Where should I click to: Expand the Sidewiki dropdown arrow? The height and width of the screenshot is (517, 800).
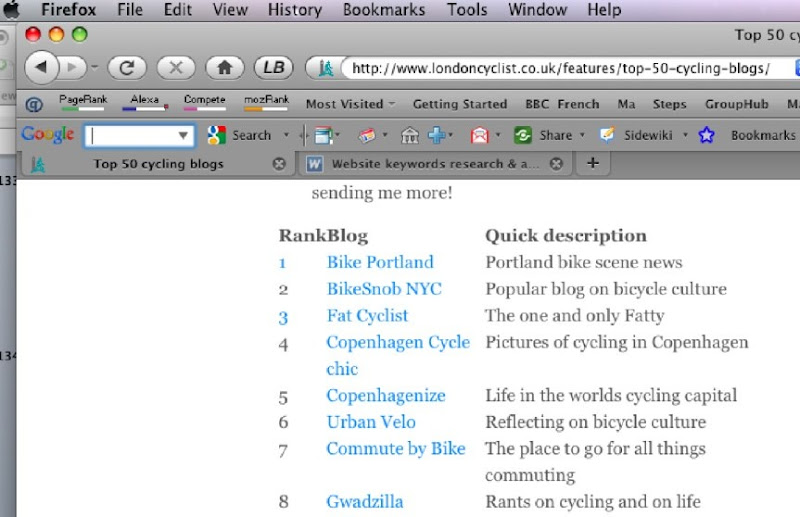coord(685,135)
